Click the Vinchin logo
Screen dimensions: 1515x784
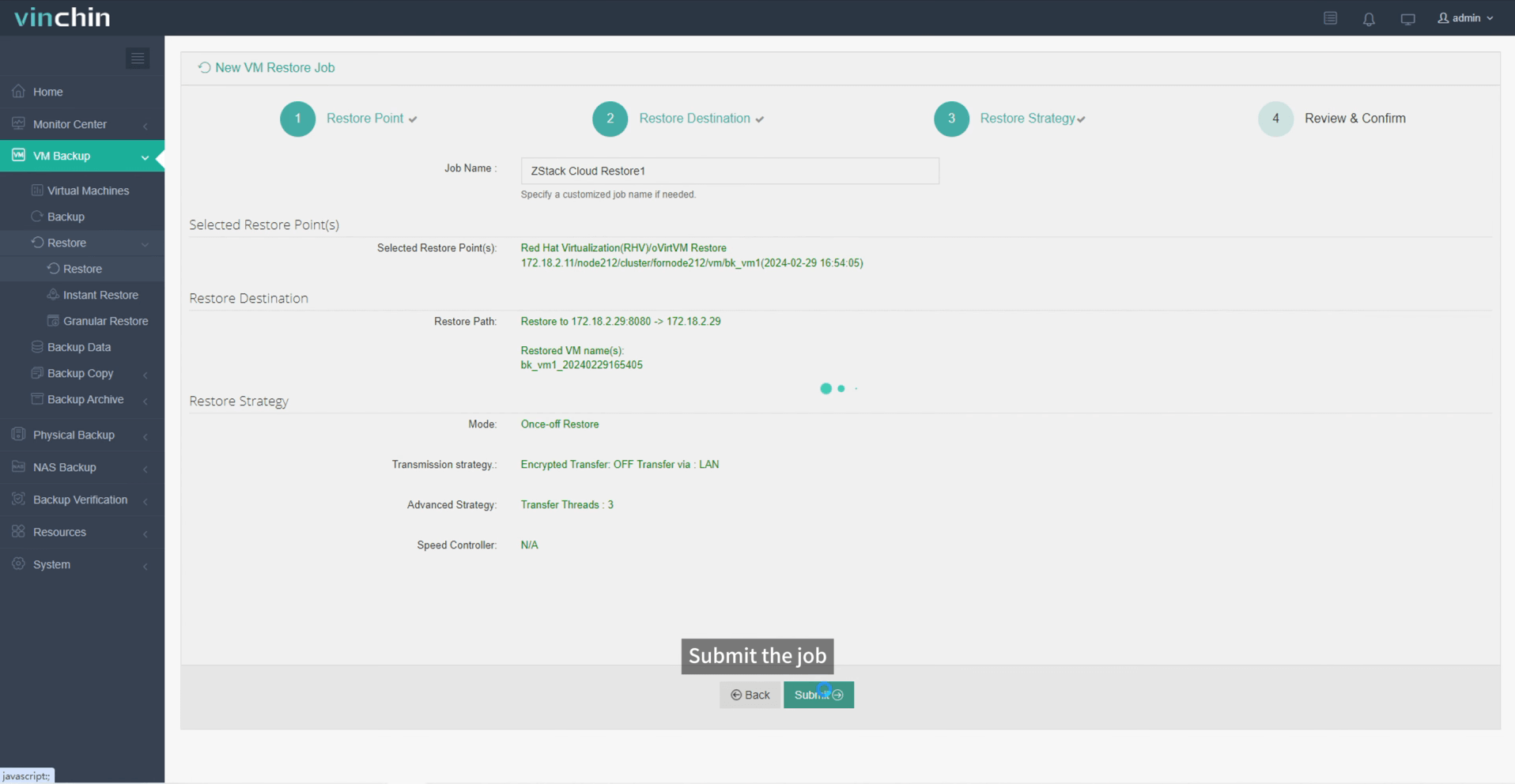coord(62,17)
